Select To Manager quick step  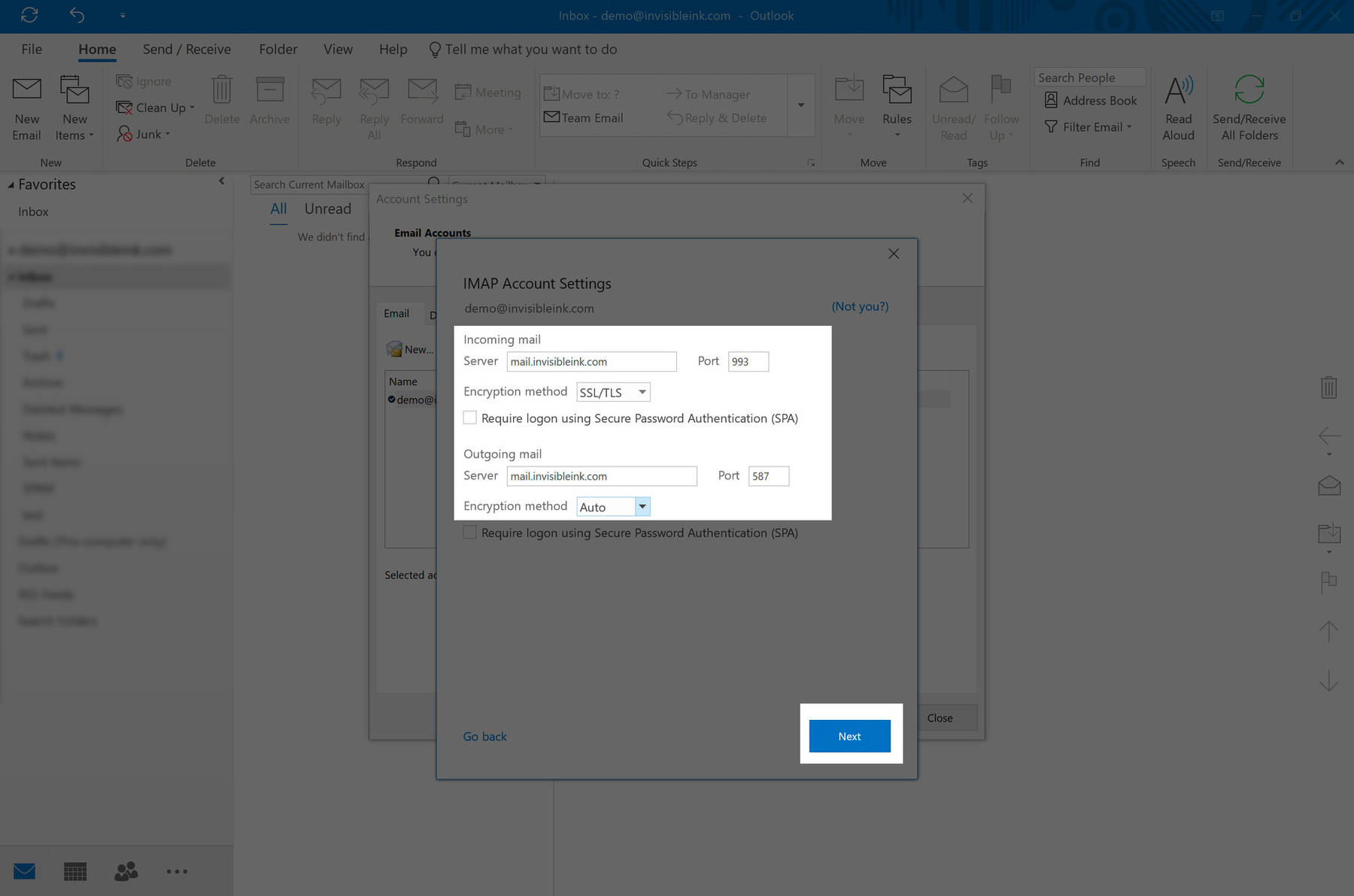click(x=708, y=94)
